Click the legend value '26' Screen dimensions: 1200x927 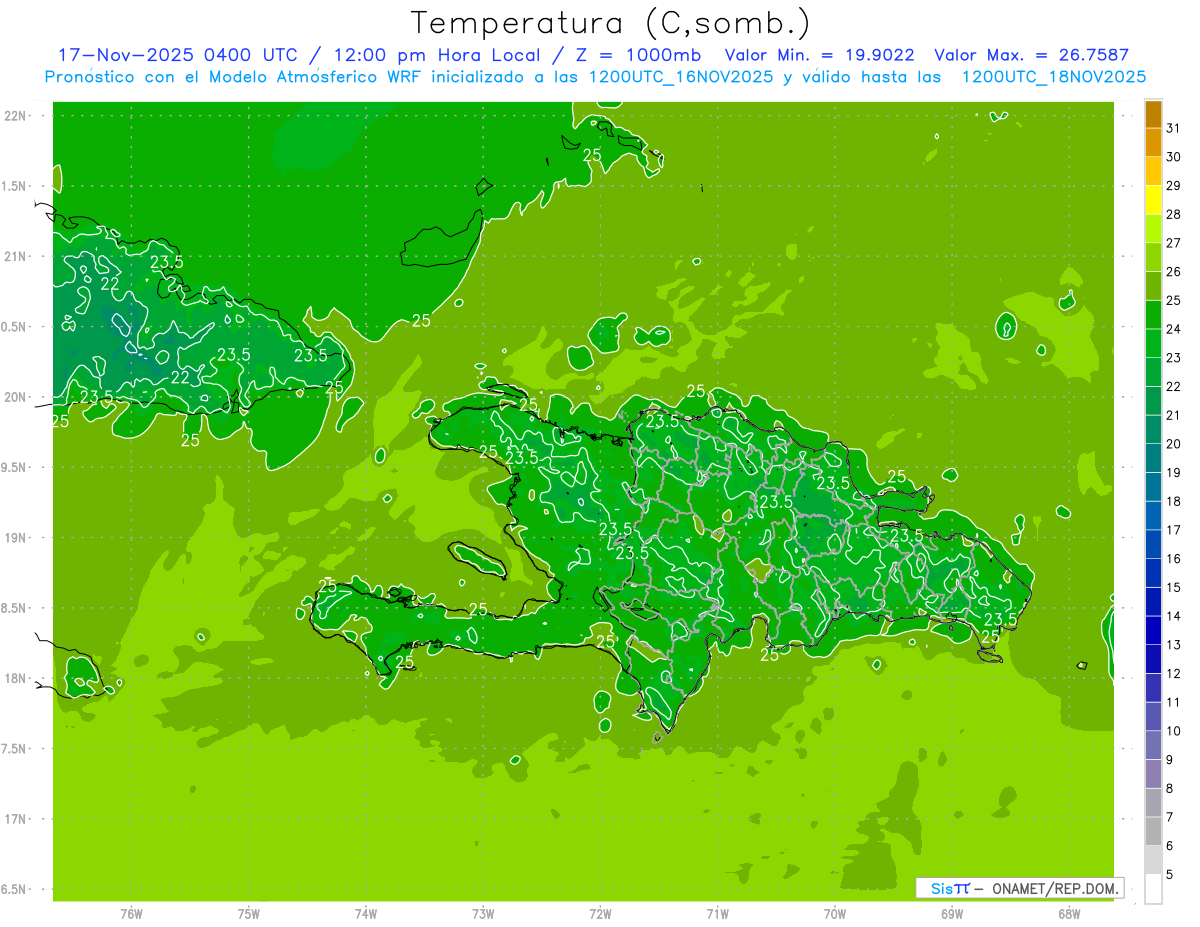1174,272
